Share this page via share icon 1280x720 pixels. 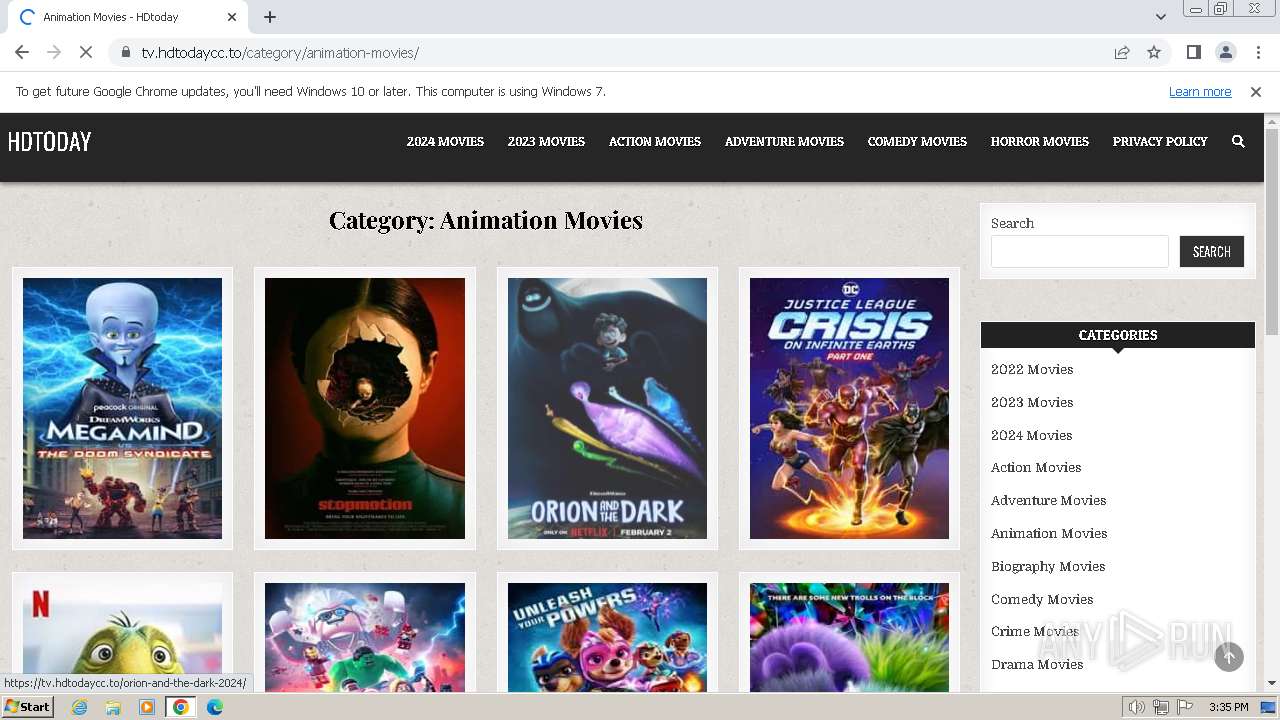coord(1122,52)
